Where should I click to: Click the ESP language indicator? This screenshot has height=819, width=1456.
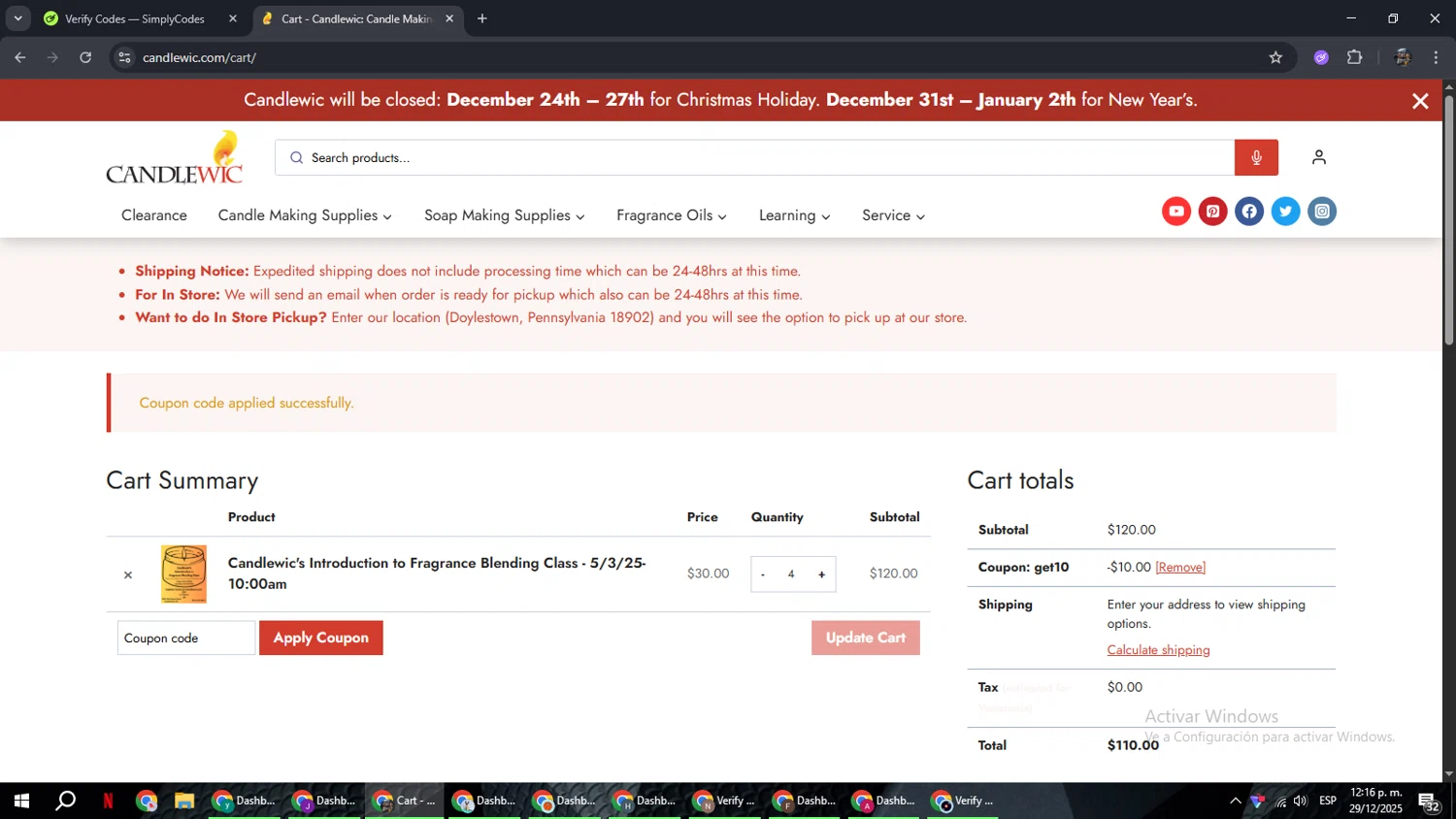point(1328,801)
